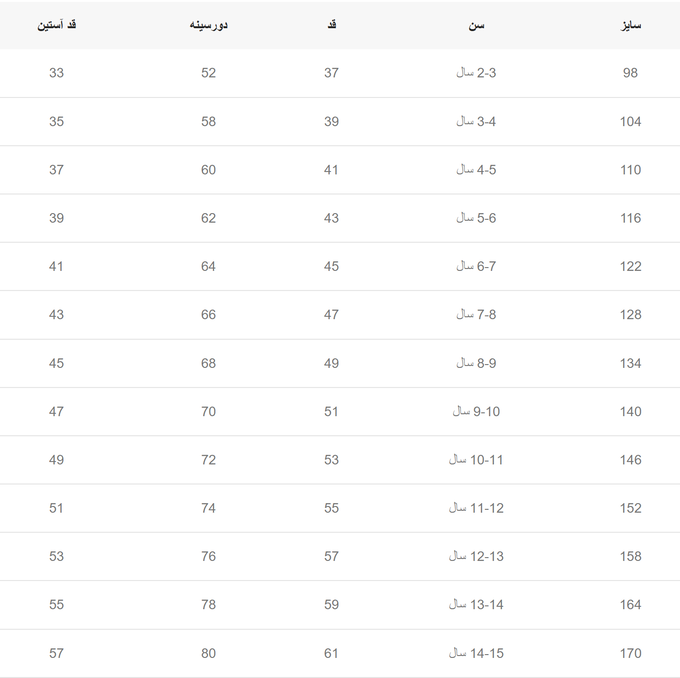
Task: Select size 170 cell
Action: click(x=630, y=653)
